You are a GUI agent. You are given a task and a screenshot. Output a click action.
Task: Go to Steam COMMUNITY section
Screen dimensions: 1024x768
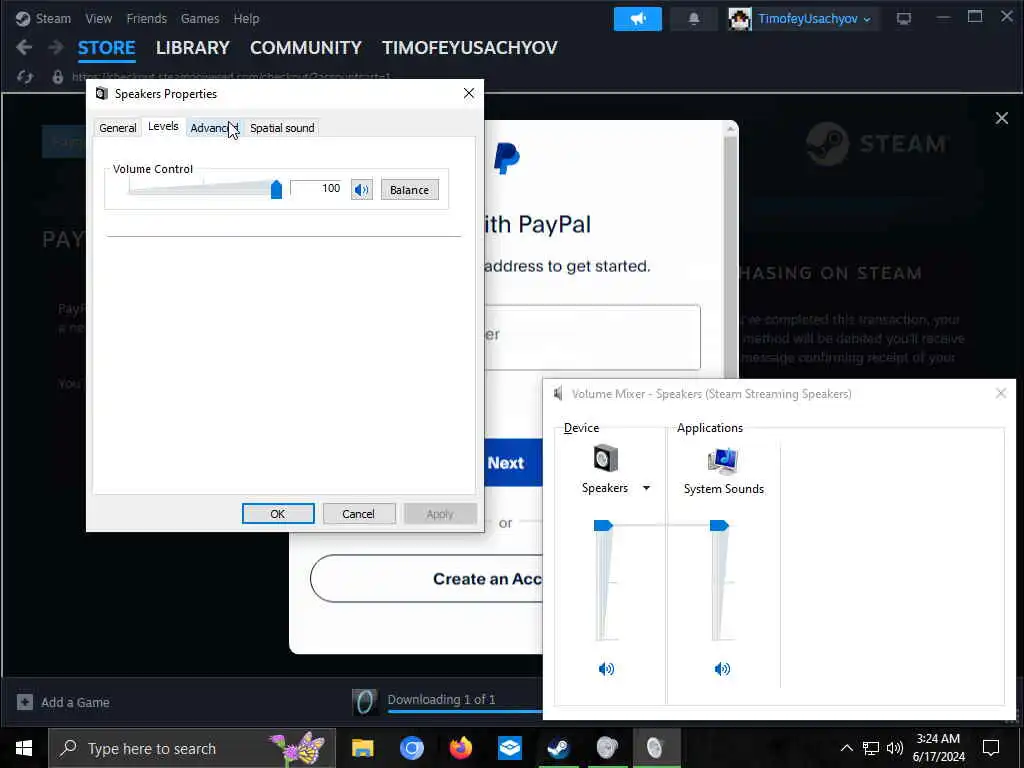[x=306, y=48]
